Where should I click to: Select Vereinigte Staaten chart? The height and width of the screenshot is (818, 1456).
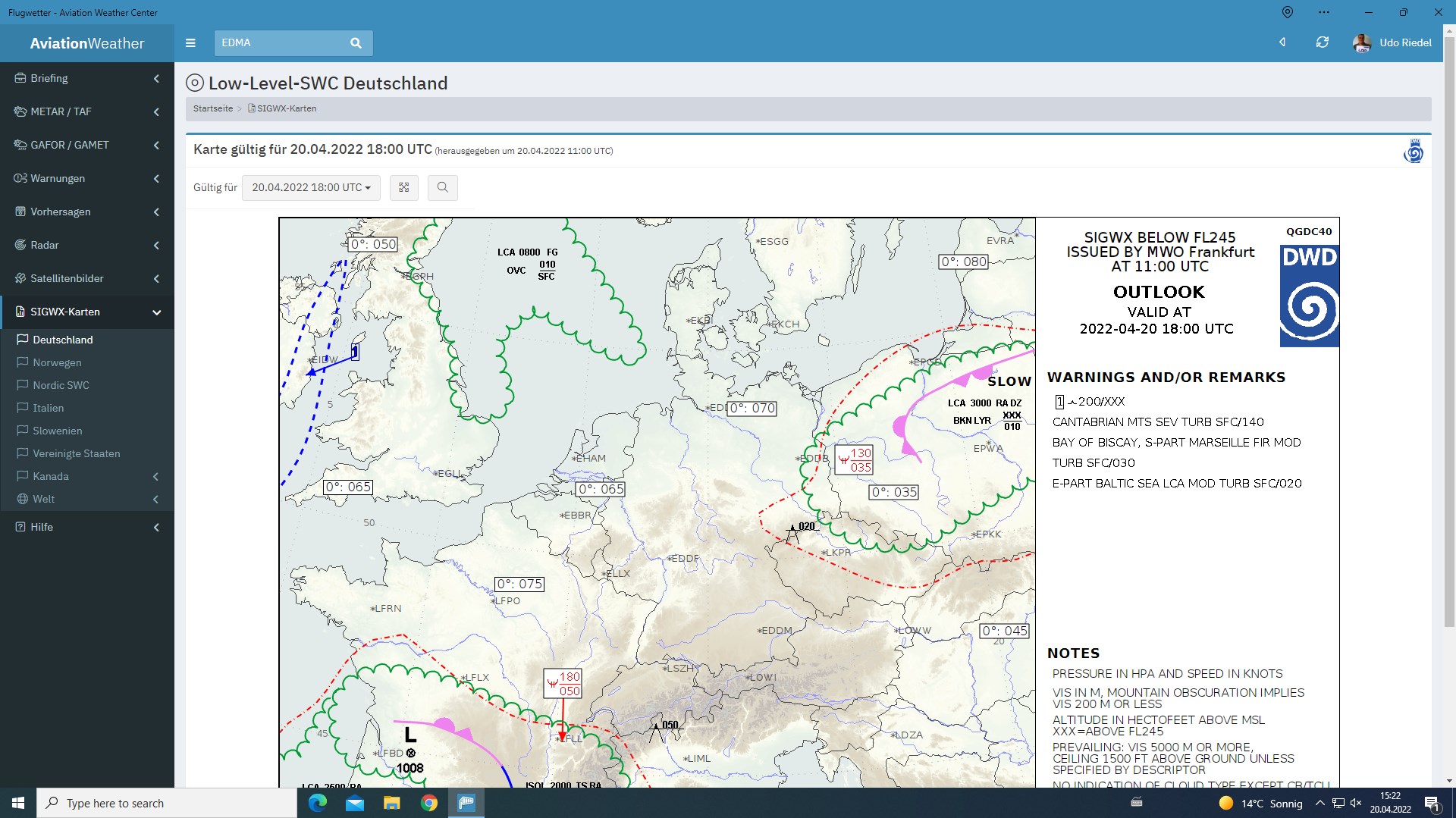[87, 453]
